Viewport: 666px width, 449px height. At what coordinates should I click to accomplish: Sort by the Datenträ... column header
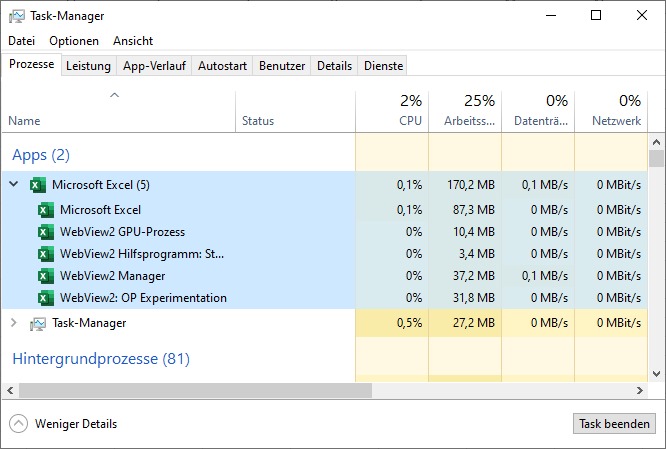coord(538,111)
